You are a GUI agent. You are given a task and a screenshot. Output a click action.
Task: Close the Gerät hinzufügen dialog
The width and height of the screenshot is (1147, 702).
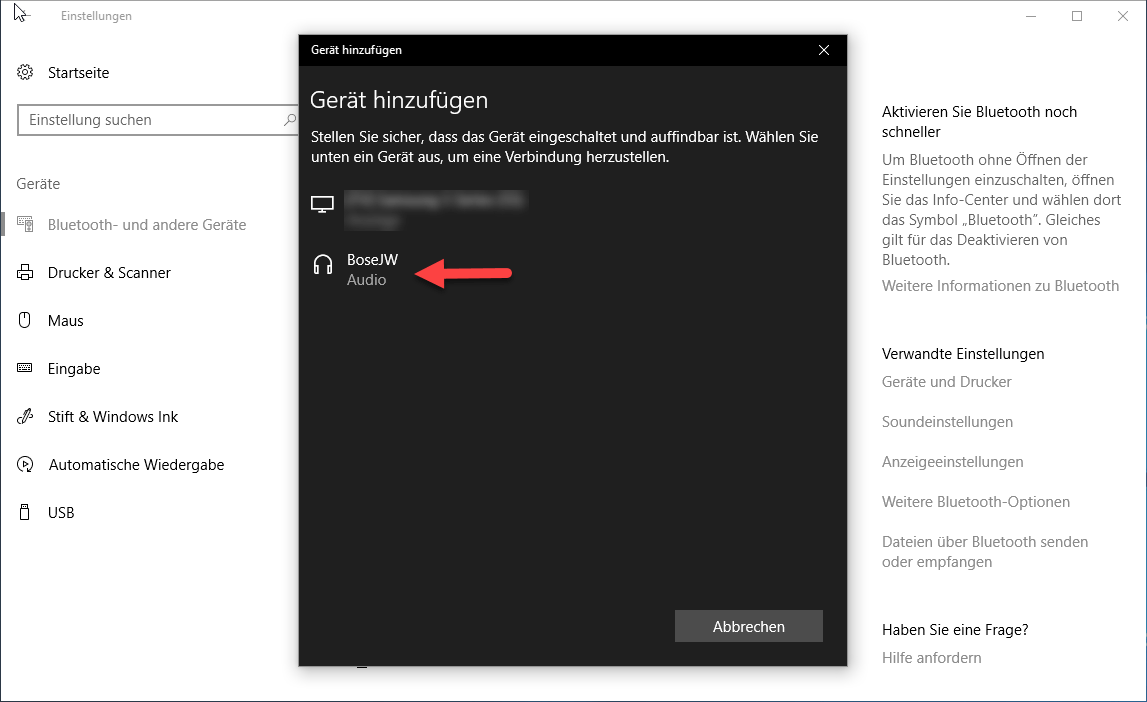click(x=823, y=50)
